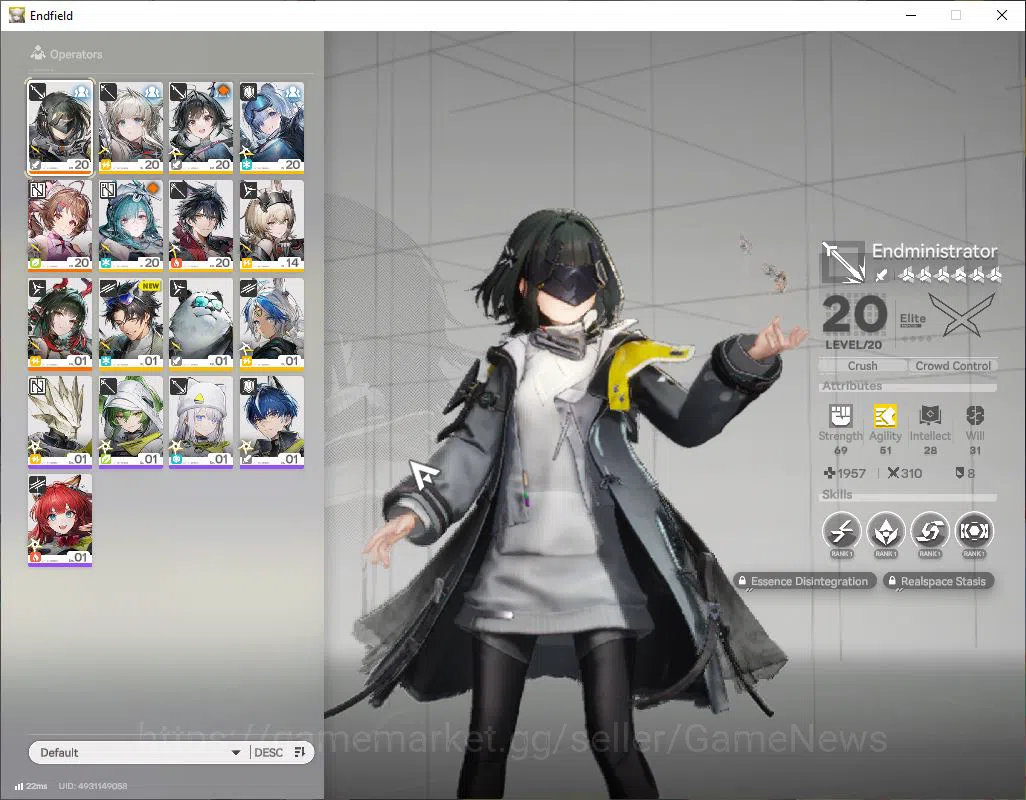Select the dark-blue-haired male operator card

click(272, 422)
